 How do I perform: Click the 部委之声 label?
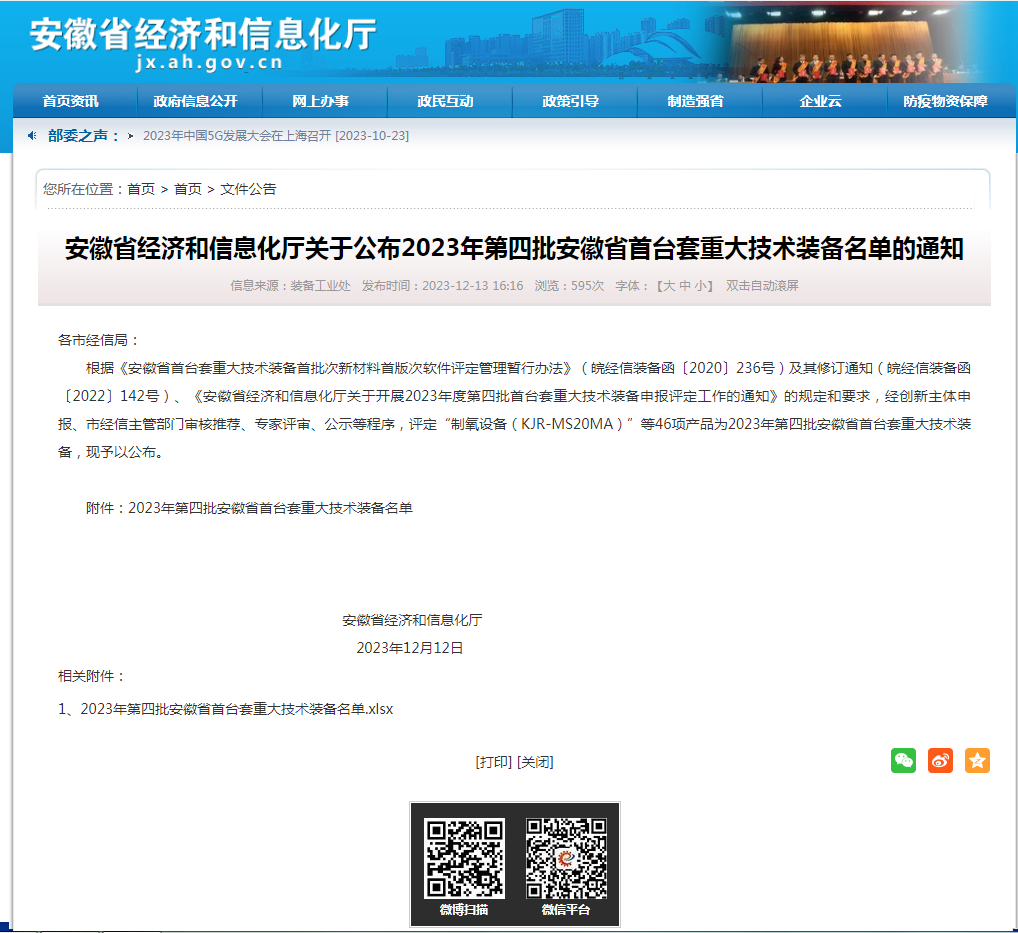tap(83, 136)
